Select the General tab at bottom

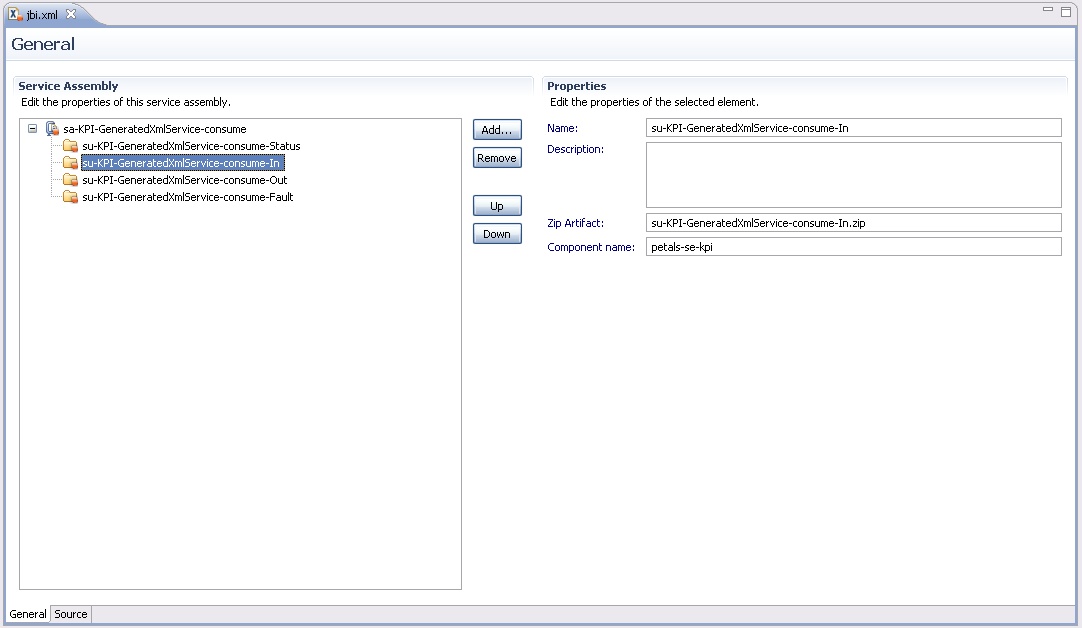(28, 614)
